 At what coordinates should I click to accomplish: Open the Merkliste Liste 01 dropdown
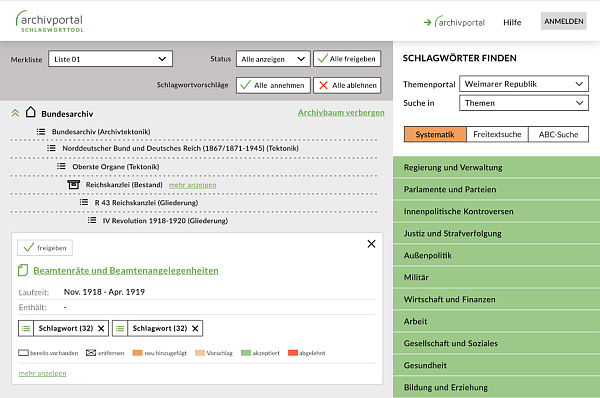[110, 59]
